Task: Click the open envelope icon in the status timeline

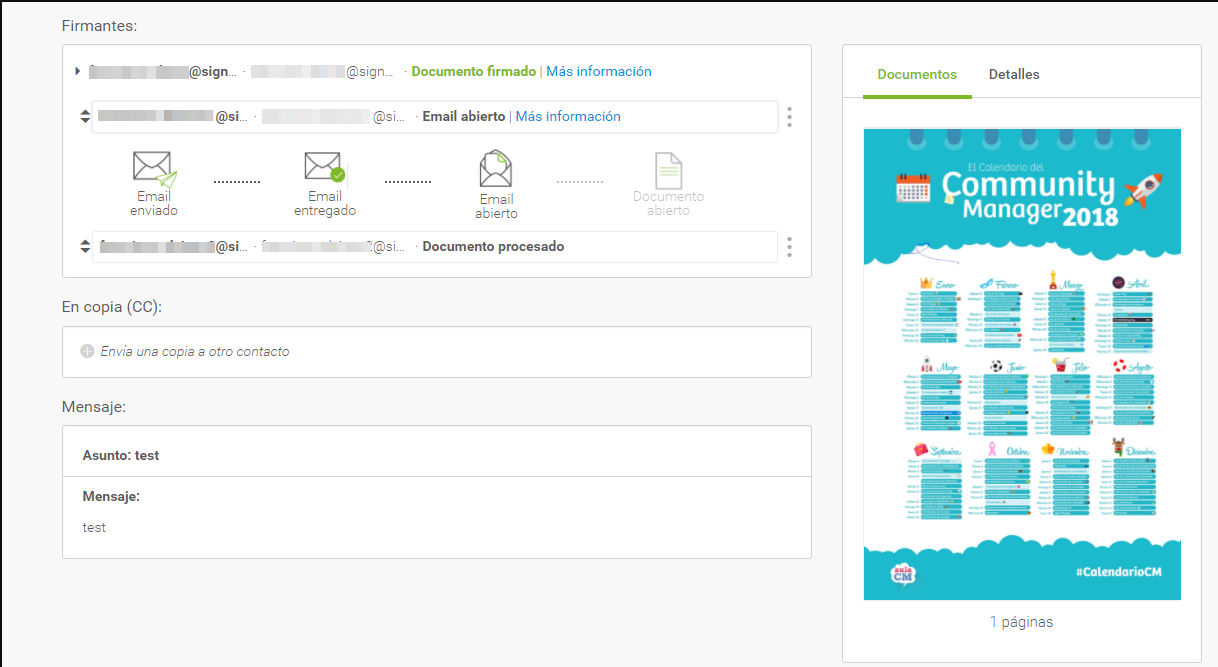Action: click(496, 170)
